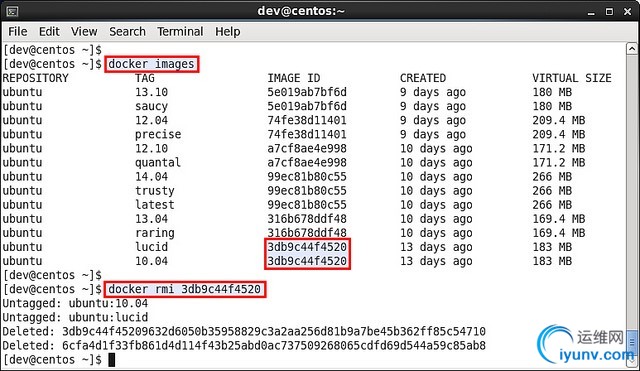The image size is (640, 371).
Task: Click image ID 74fe38d11401 in 12.04 row
Action: click(307, 120)
